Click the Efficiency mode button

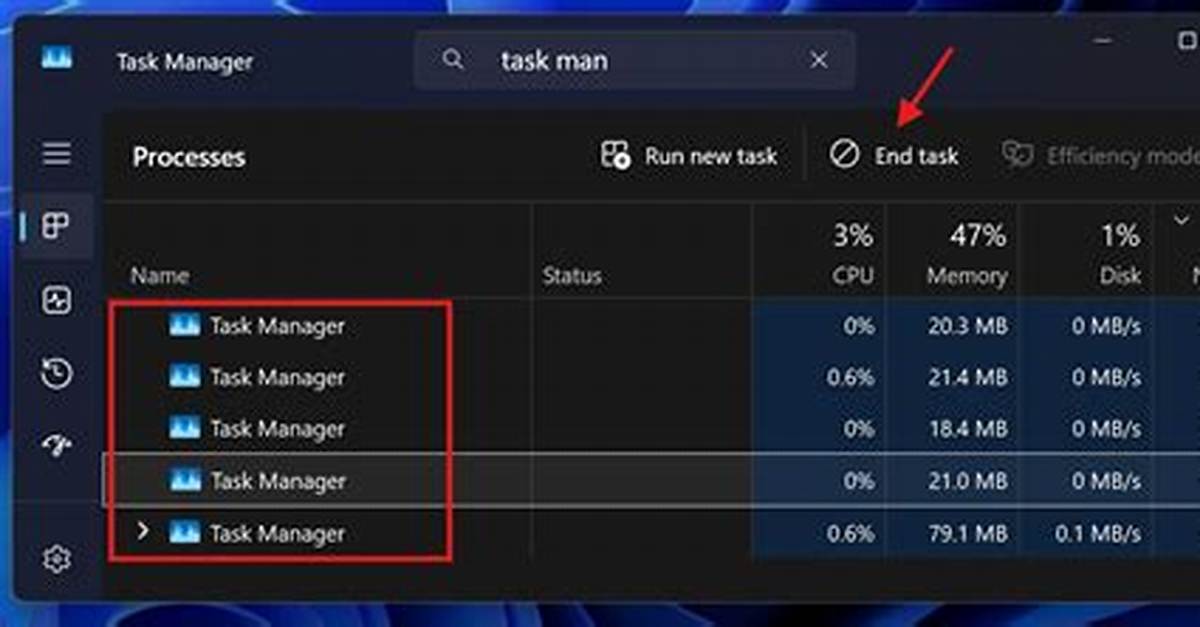click(x=1100, y=156)
